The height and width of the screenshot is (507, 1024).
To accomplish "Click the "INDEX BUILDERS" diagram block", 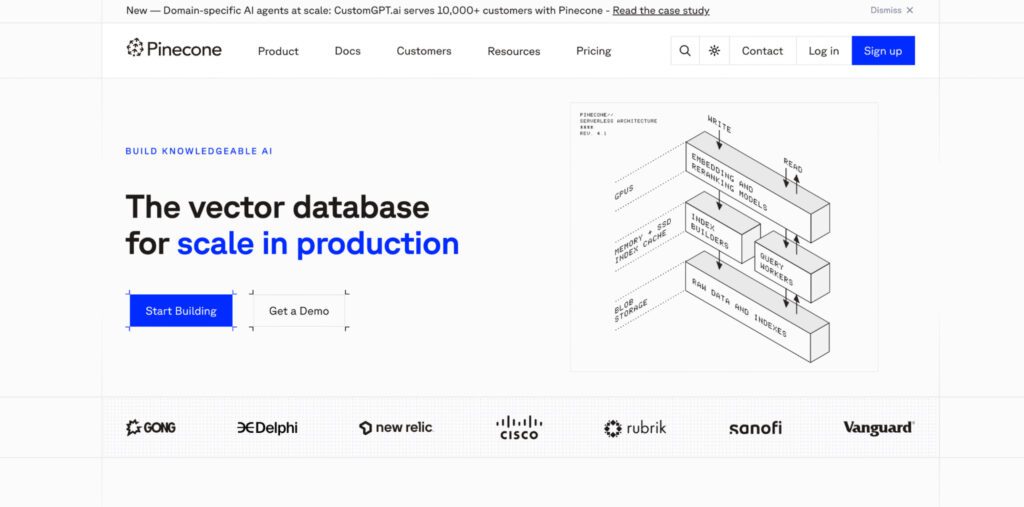I will click(x=722, y=227).
